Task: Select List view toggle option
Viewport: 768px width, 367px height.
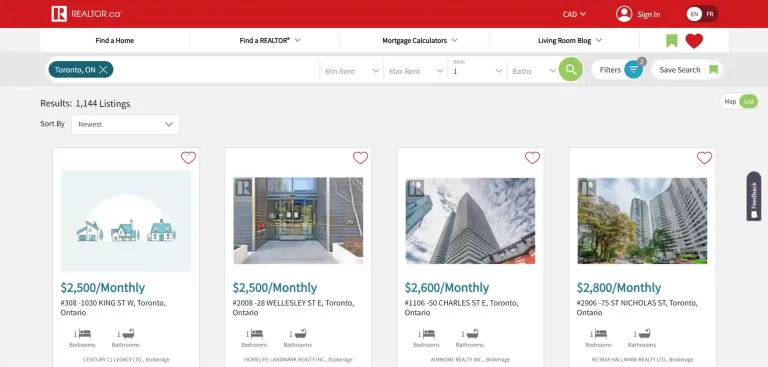Action: tap(748, 101)
